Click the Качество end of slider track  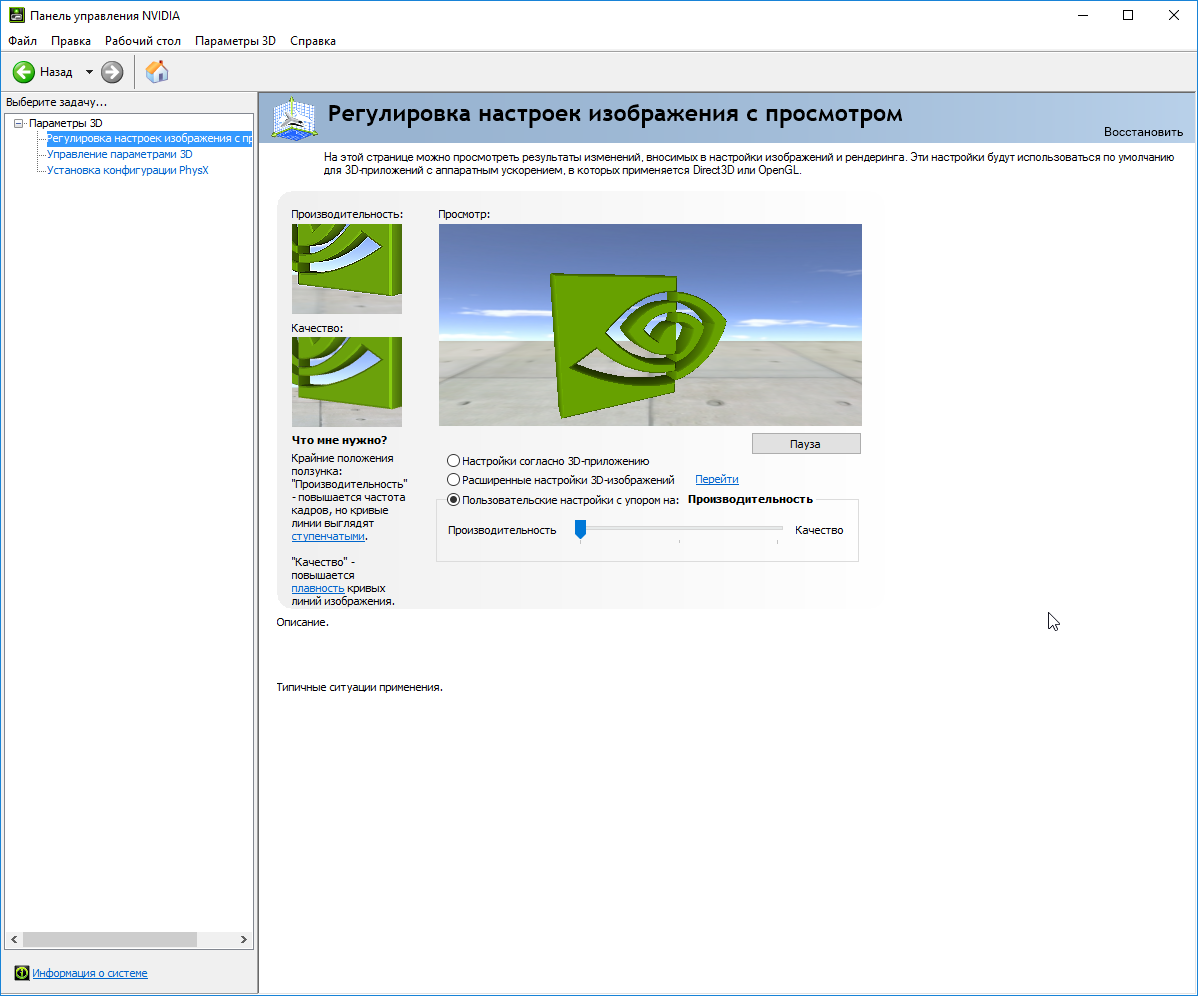pyautogui.click(x=778, y=528)
